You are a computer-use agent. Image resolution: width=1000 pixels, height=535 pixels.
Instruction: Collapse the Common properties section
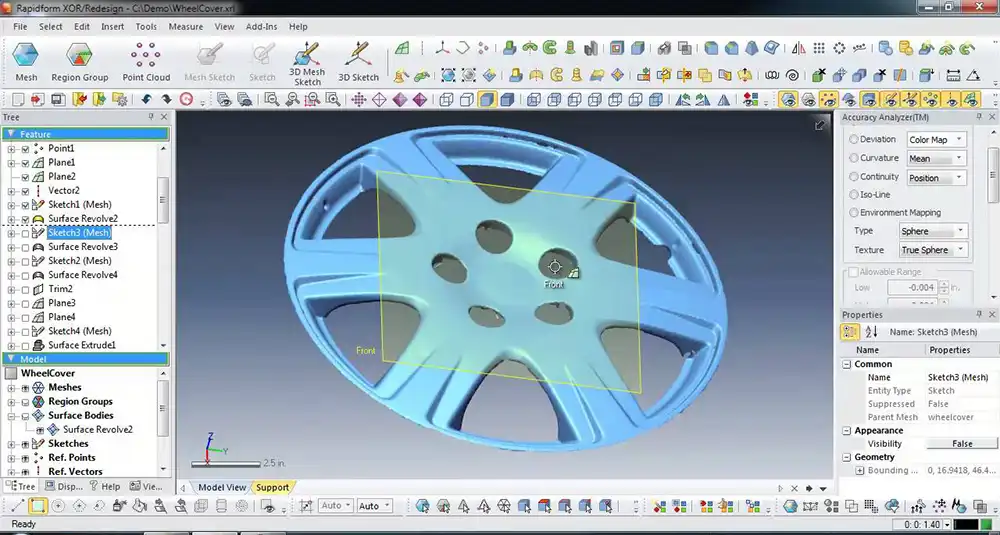[847, 364]
